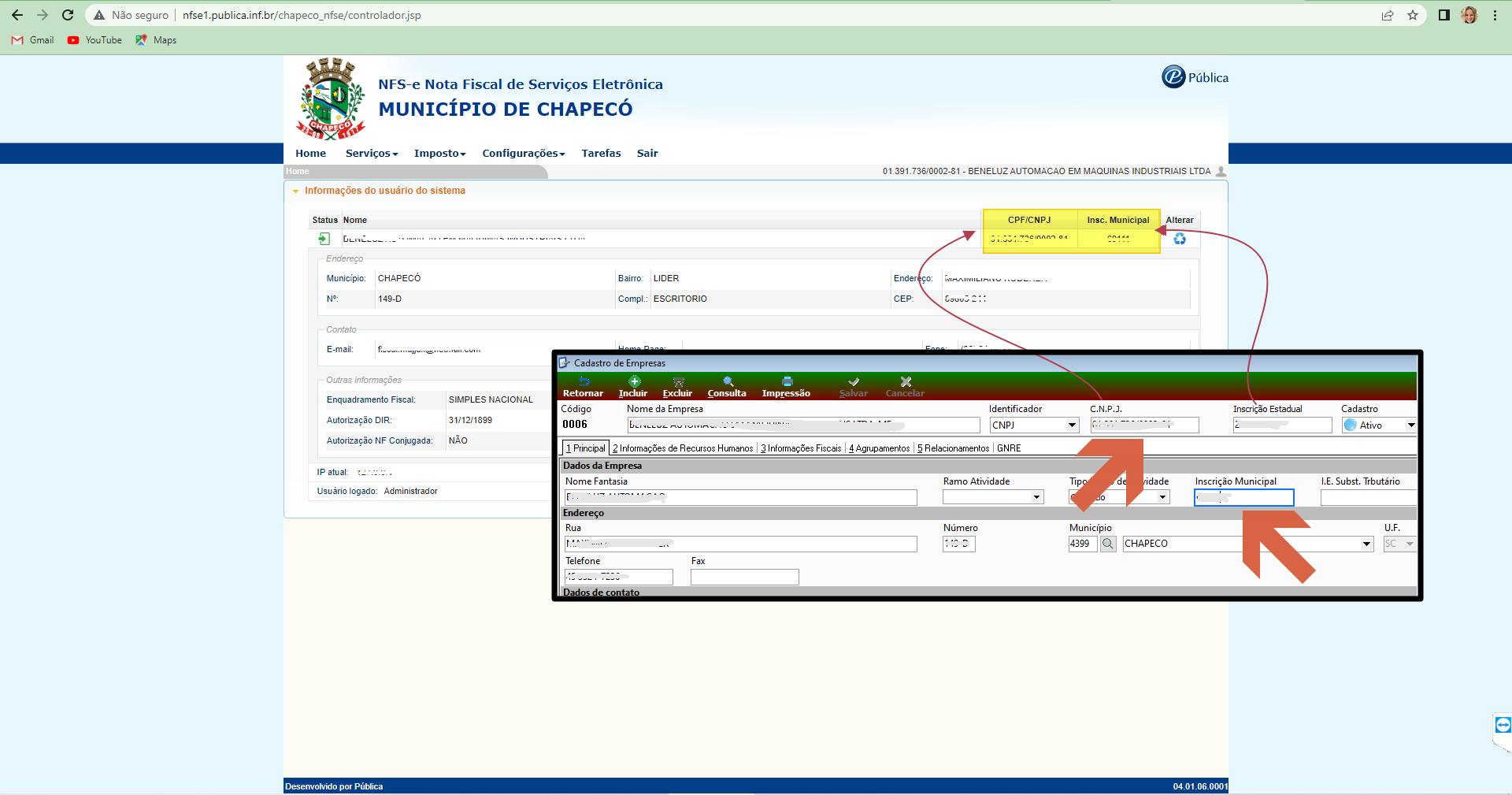Click the Inscrição Municipal field
The height and width of the screenshot is (795, 1512).
click(1244, 497)
